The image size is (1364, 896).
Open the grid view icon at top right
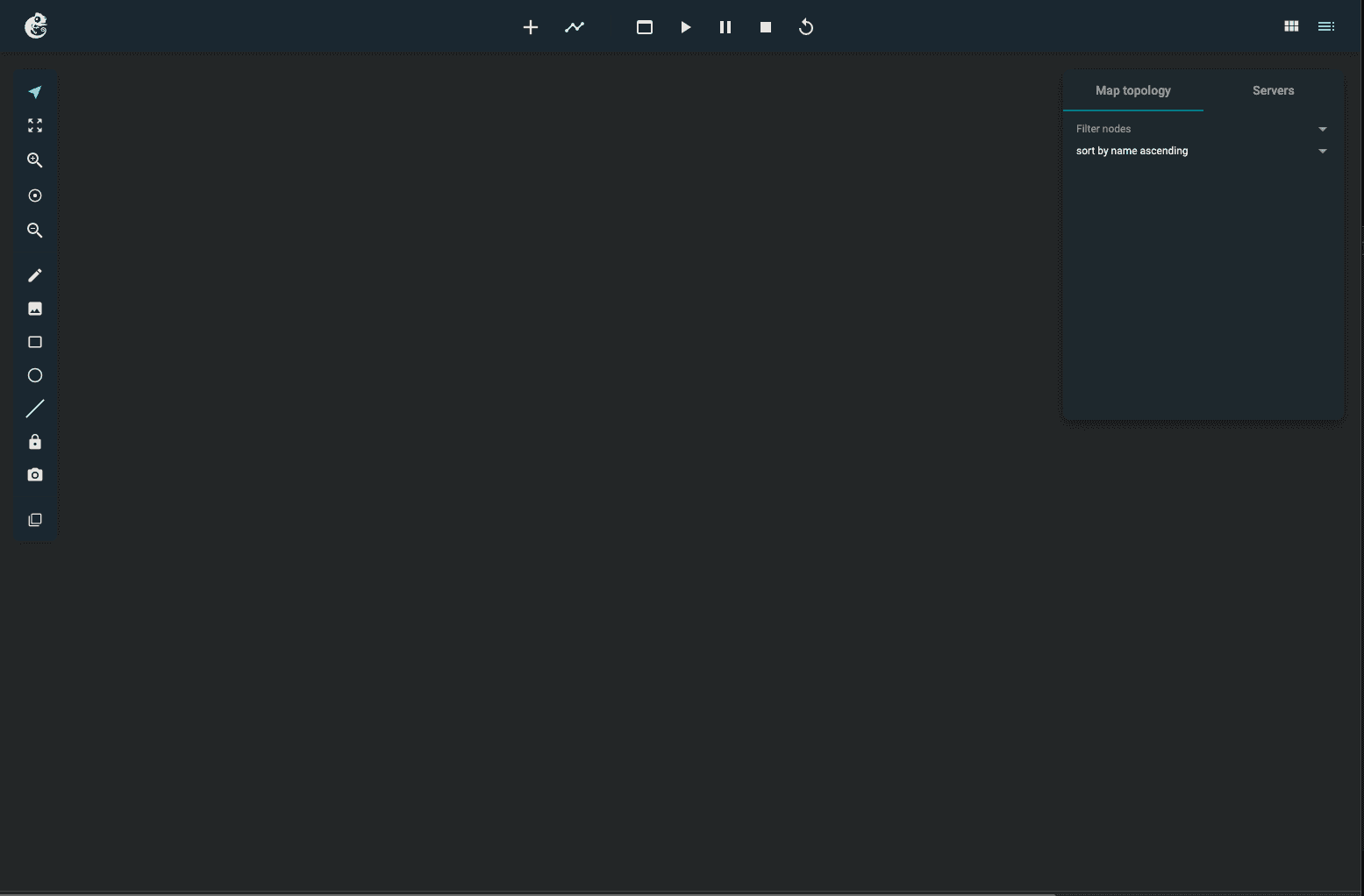[1291, 26]
